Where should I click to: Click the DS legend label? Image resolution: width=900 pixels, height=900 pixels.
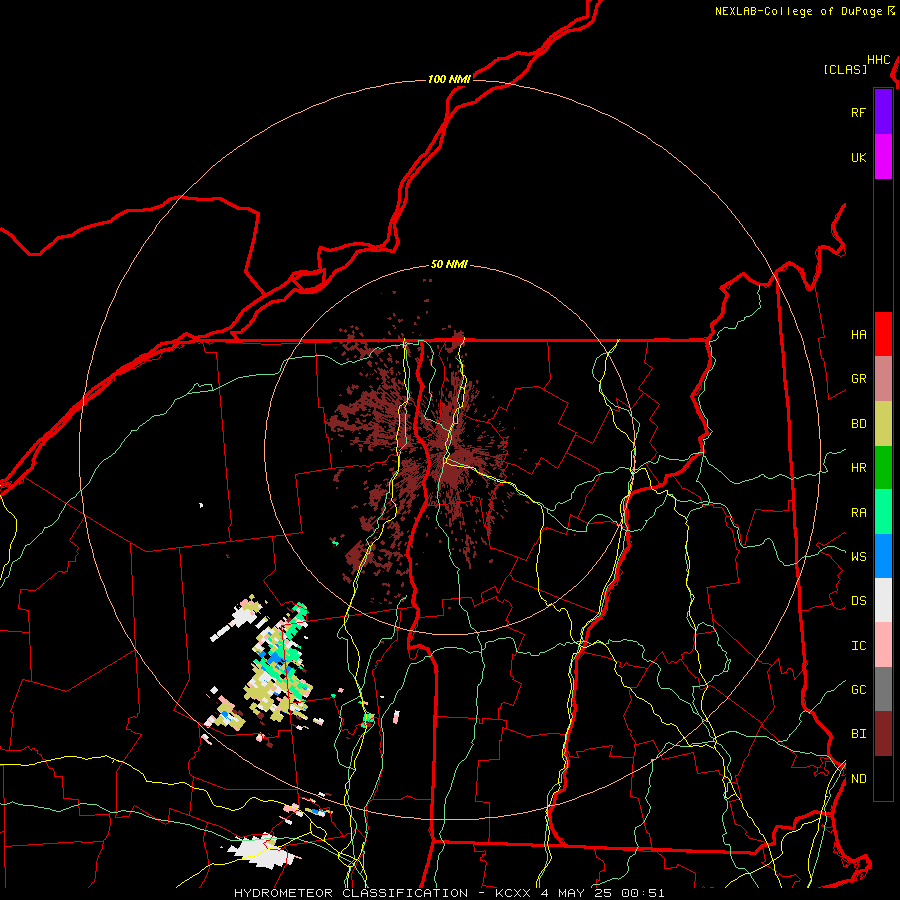858,600
